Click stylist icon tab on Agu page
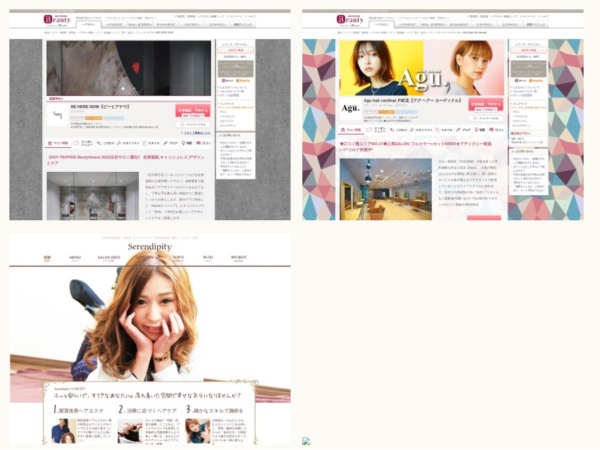Screen dimensions: 600x450 pyautogui.click(x=412, y=130)
